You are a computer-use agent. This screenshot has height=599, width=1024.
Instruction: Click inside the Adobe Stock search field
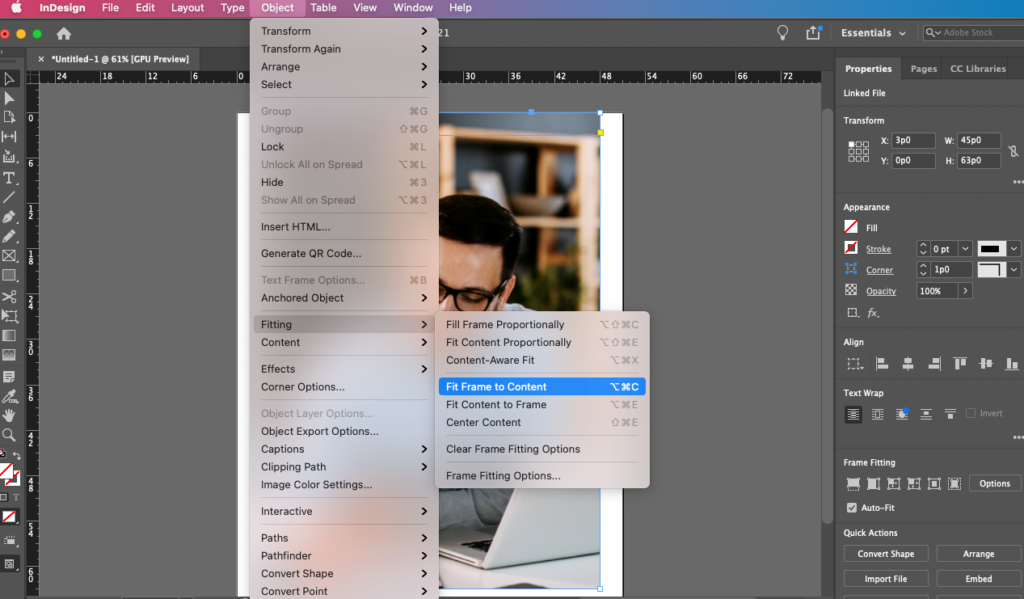click(x=975, y=32)
